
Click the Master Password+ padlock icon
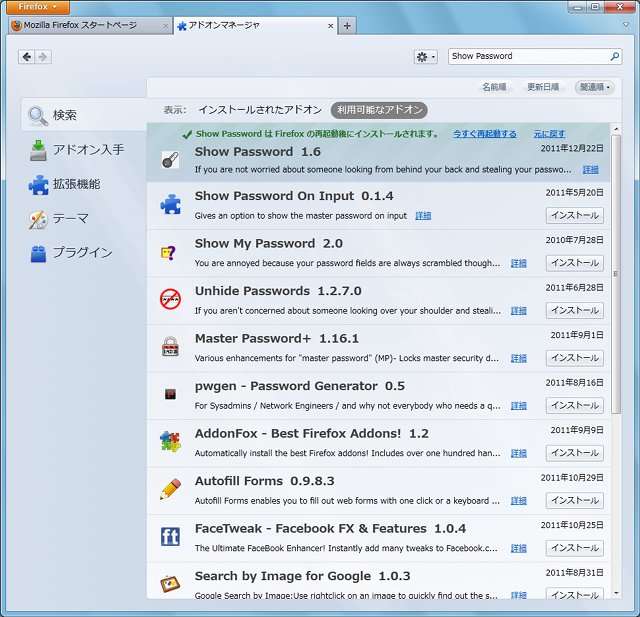tap(170, 346)
